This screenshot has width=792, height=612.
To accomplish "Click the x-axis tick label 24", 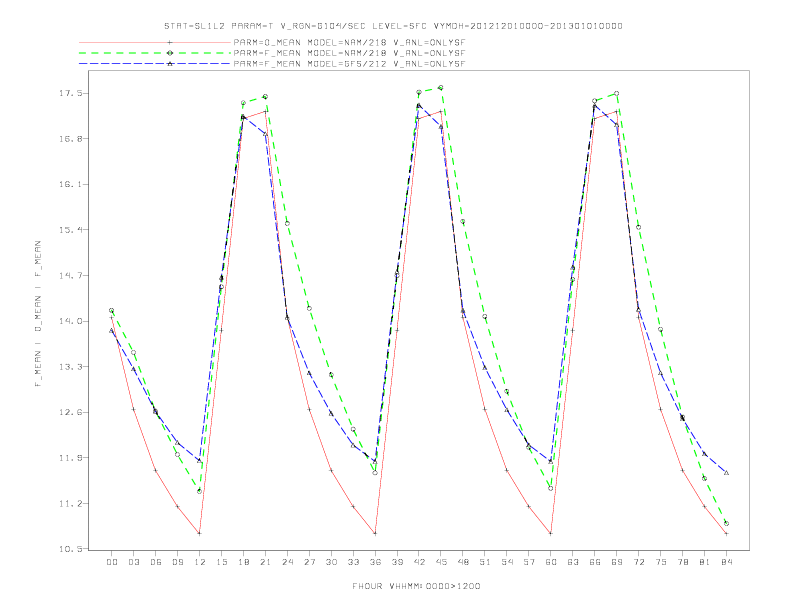I will point(287,562).
